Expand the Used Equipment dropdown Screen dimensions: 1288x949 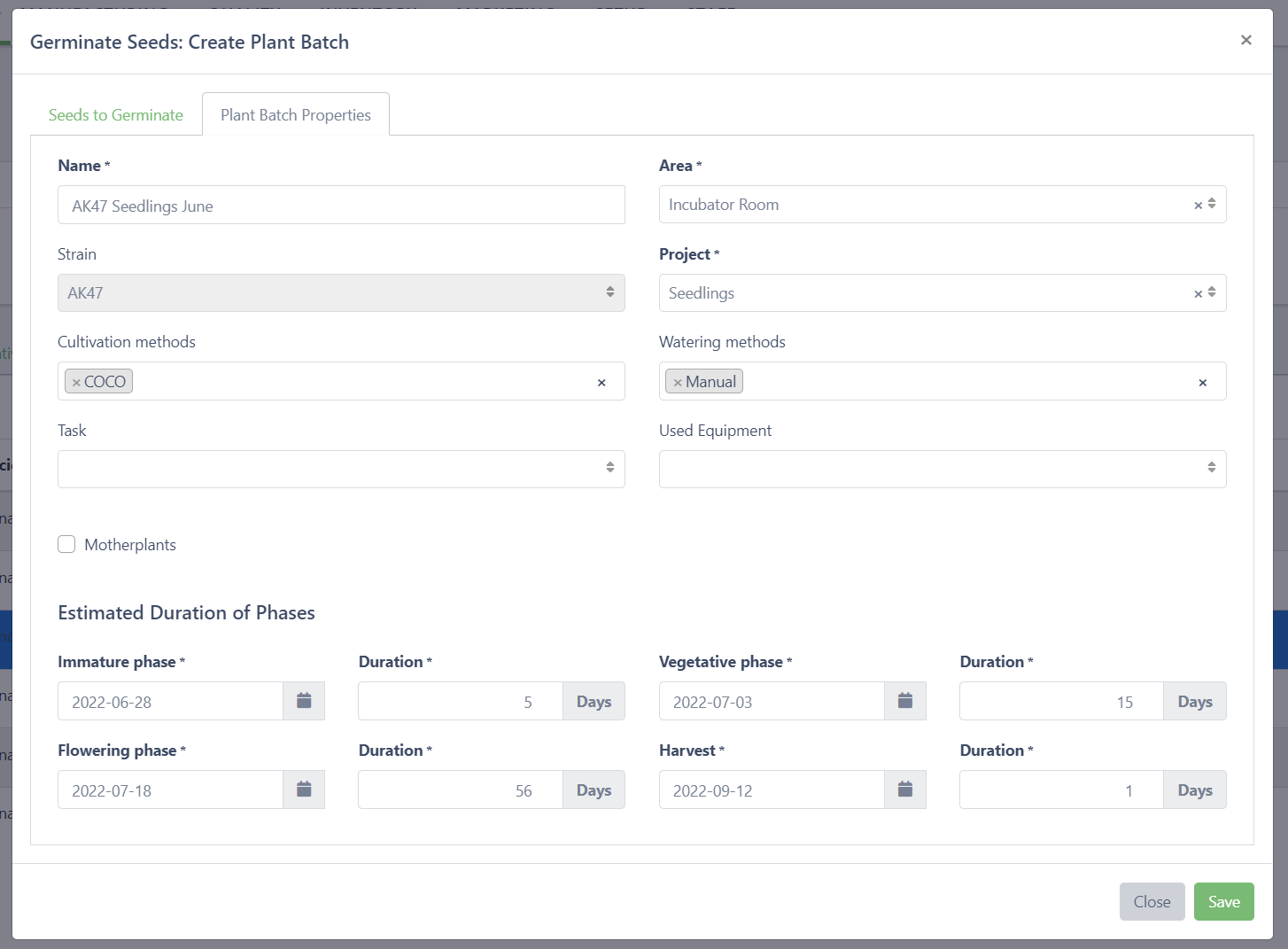click(x=942, y=469)
